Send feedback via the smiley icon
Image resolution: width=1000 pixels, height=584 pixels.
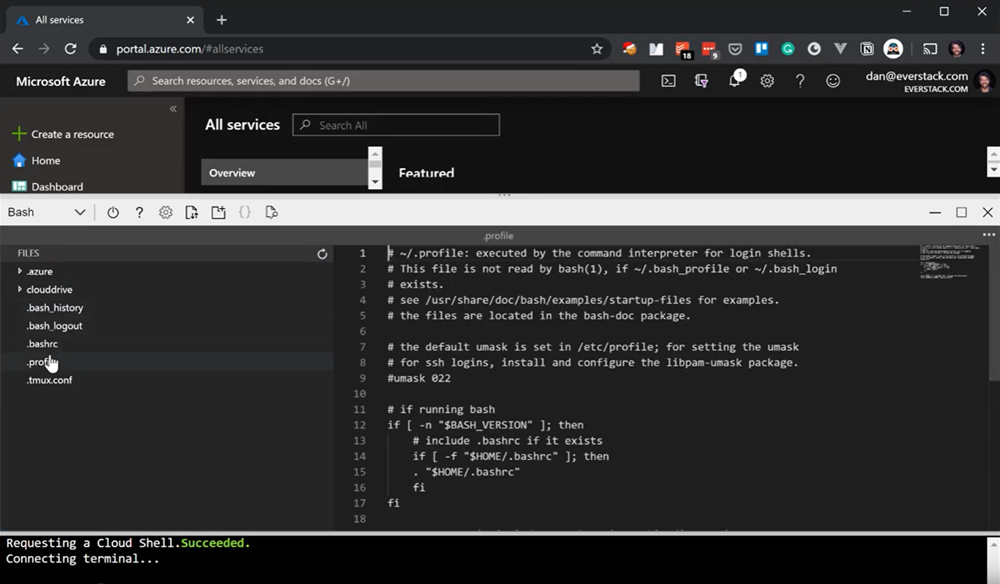[833, 81]
